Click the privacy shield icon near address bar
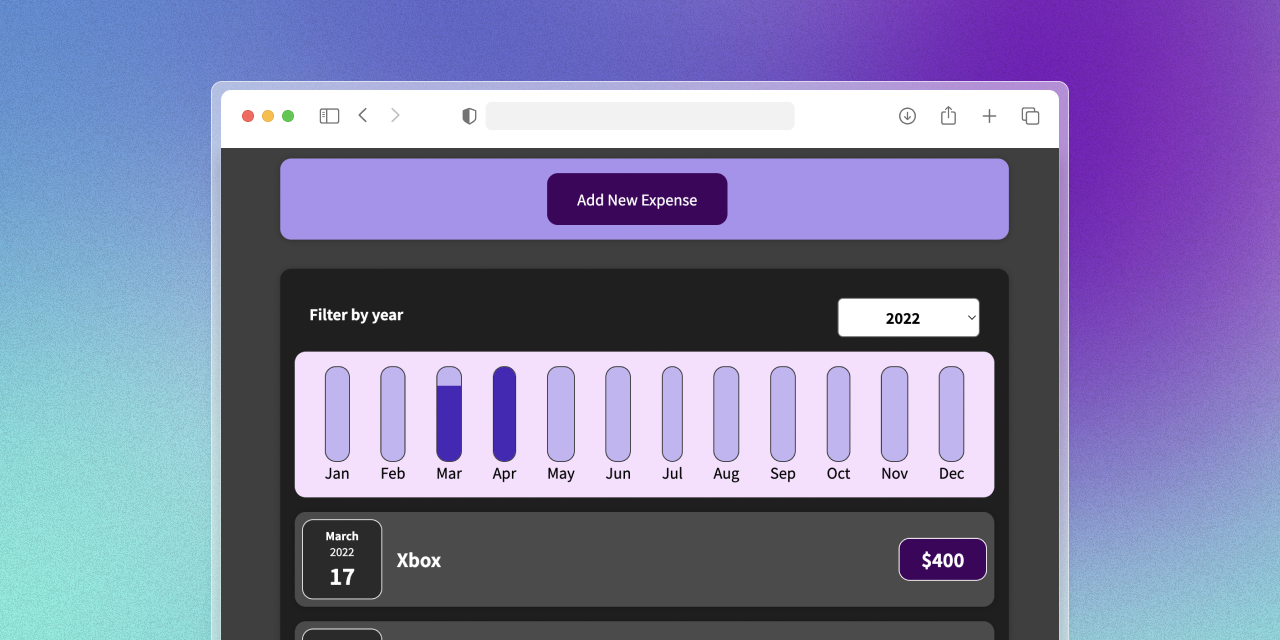1280x640 pixels. click(467, 115)
